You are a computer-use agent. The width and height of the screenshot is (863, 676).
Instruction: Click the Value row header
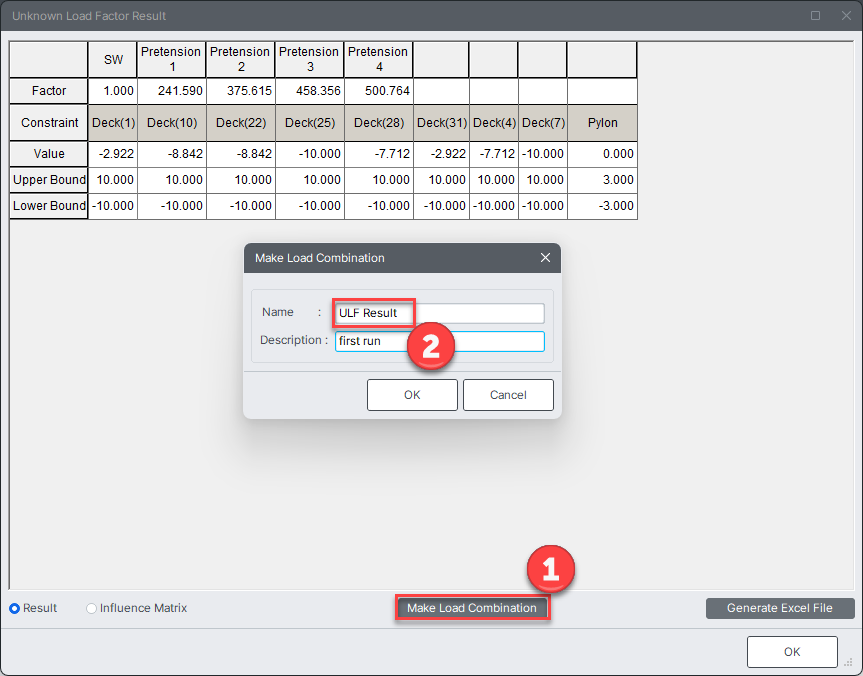coord(48,154)
